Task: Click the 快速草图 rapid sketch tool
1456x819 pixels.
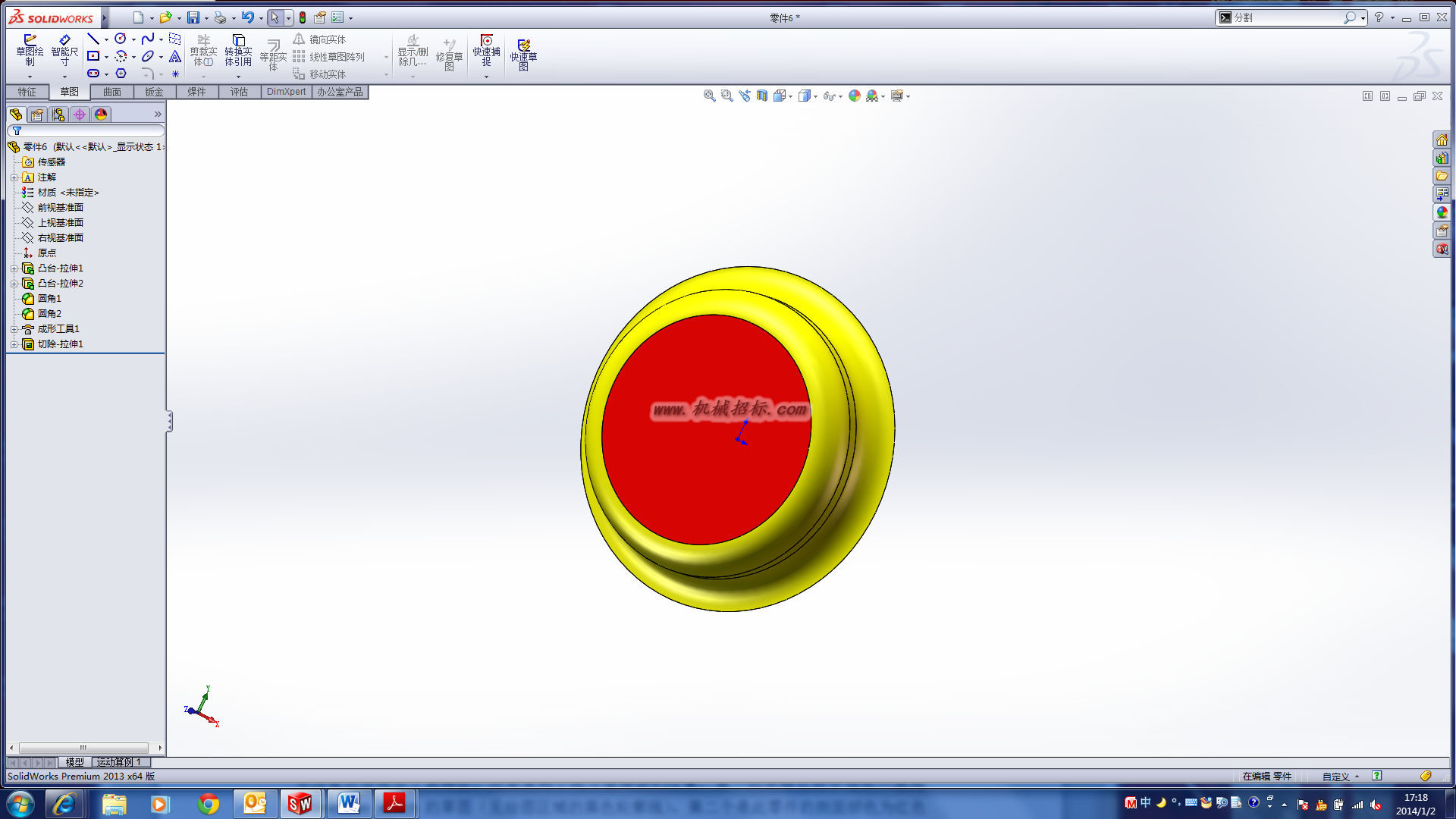Action: [523, 55]
